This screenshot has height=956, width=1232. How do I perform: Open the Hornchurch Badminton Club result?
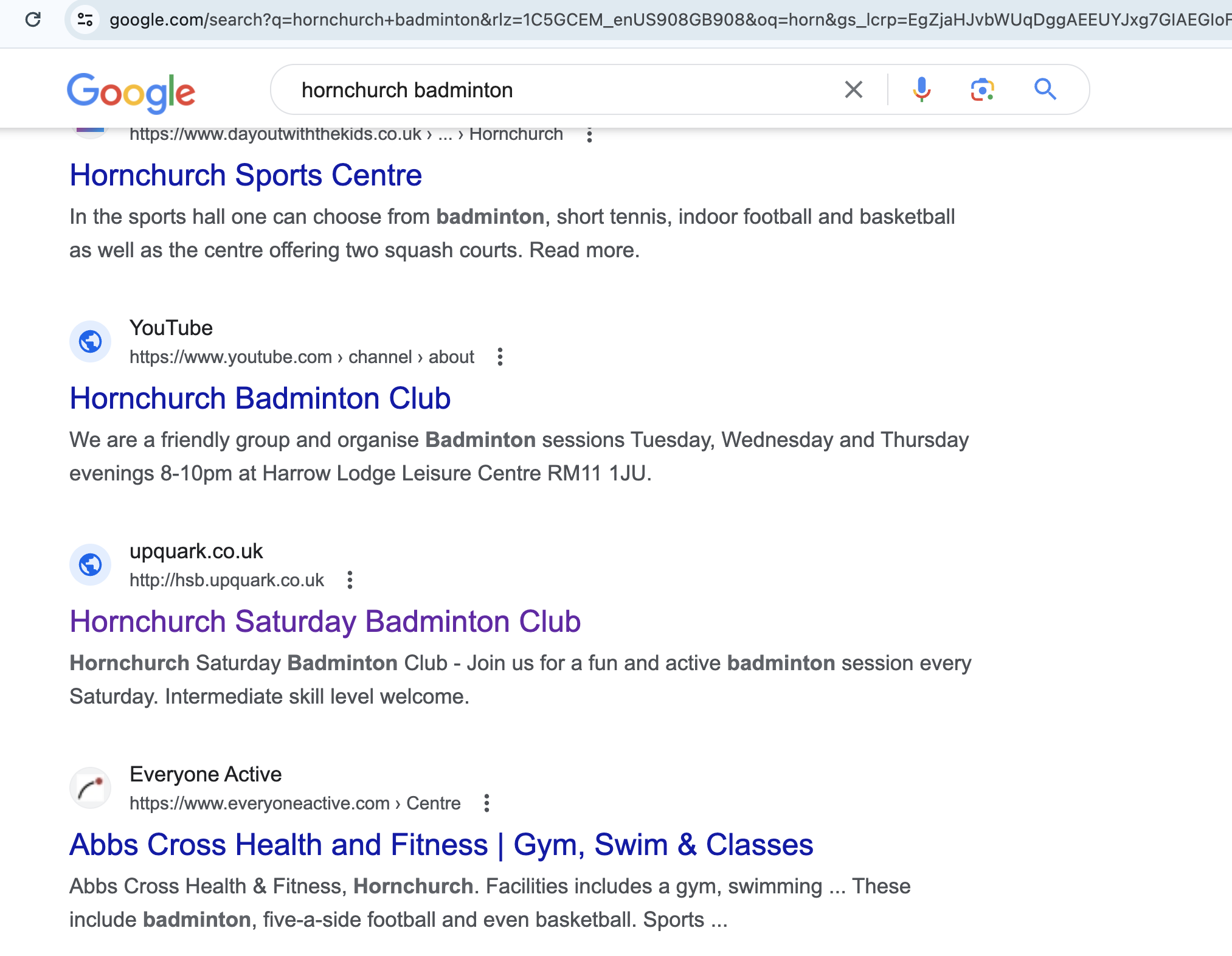pos(260,398)
